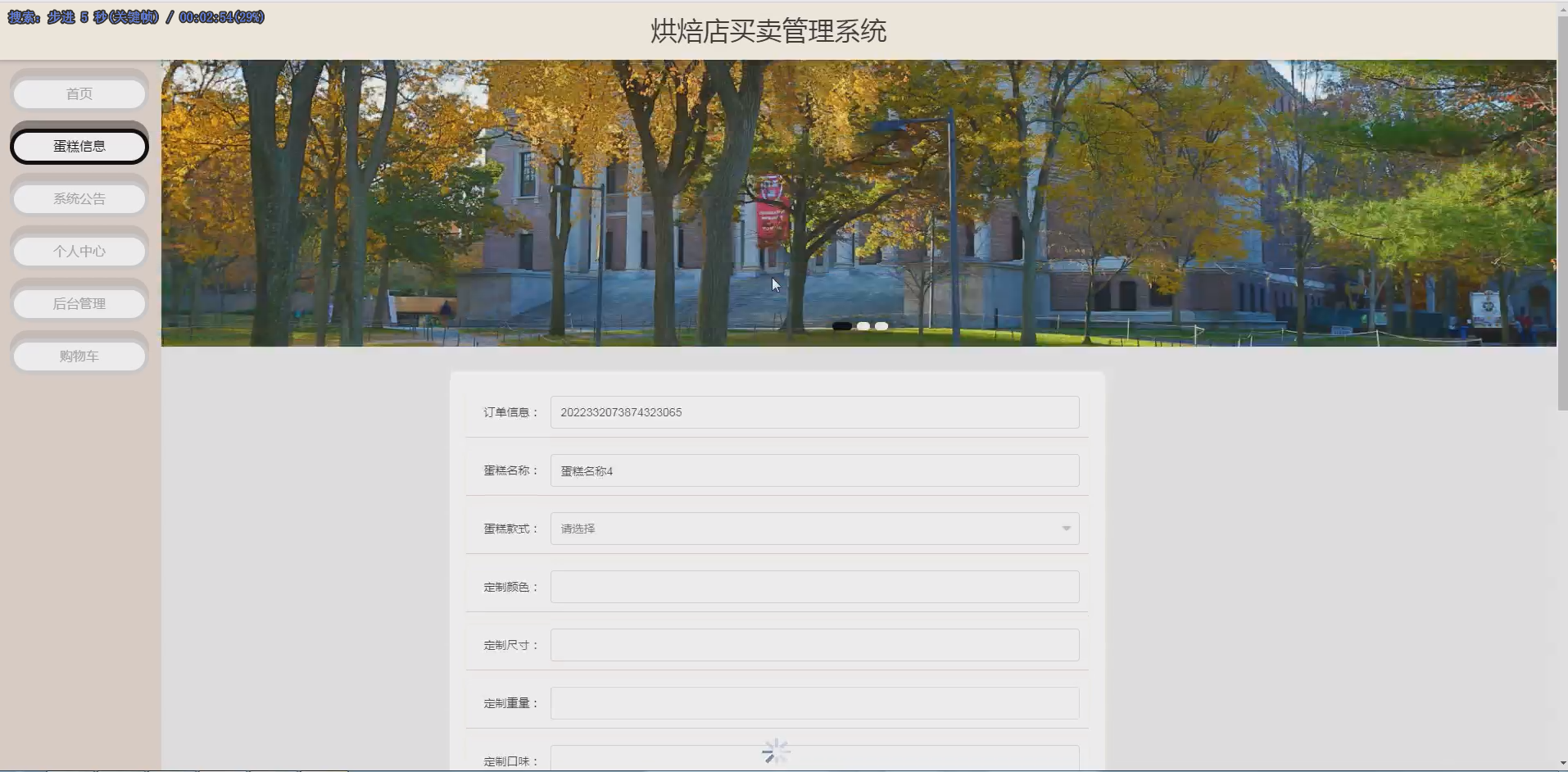Image resolution: width=1568 pixels, height=772 pixels.
Task: Click the 蛋糕名称 input field
Action: click(x=814, y=470)
